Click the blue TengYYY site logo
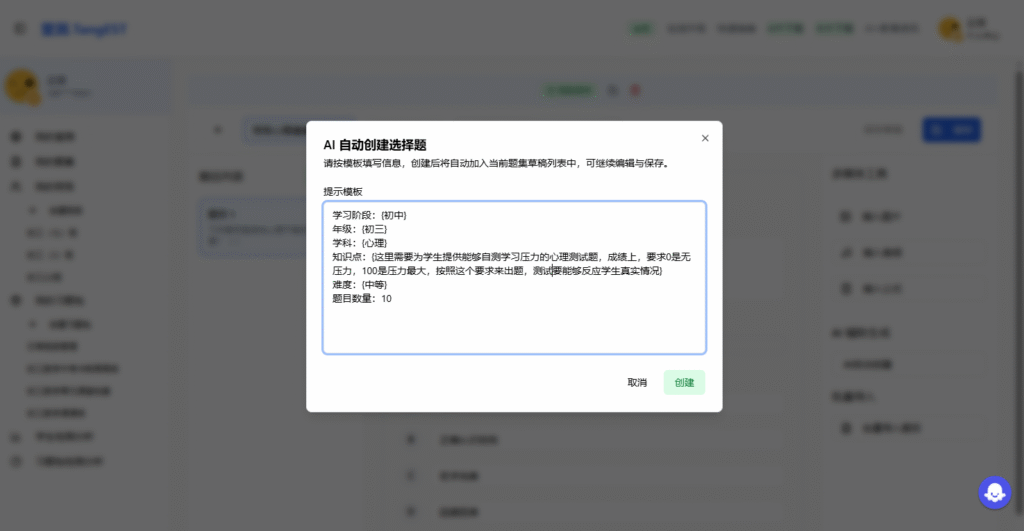This screenshot has height=531, width=1024. coord(84,29)
